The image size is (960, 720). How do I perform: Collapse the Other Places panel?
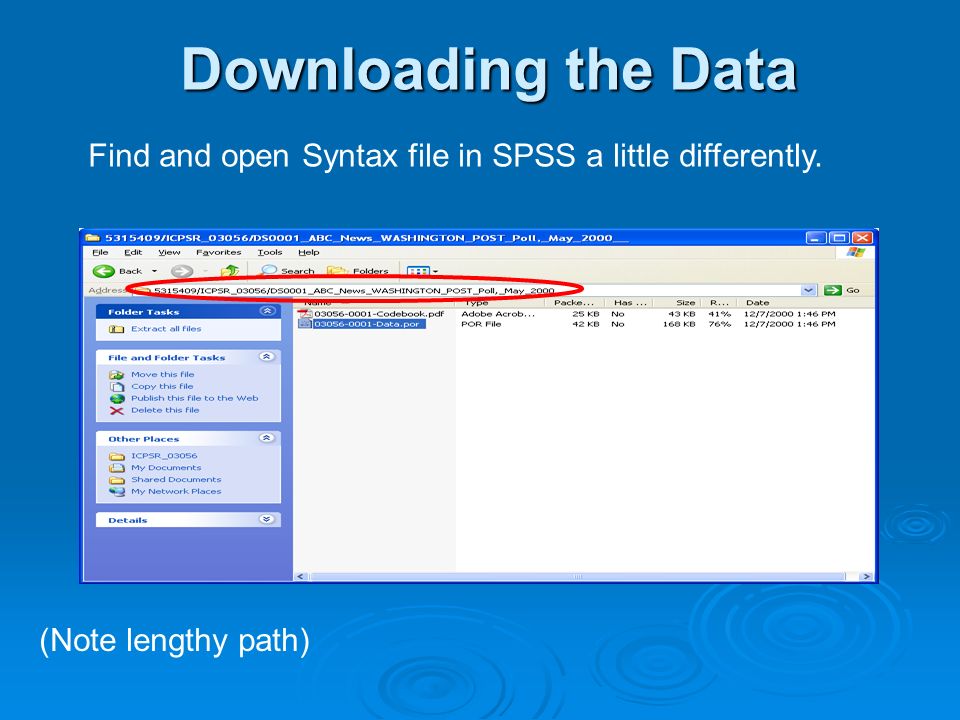[x=266, y=438]
